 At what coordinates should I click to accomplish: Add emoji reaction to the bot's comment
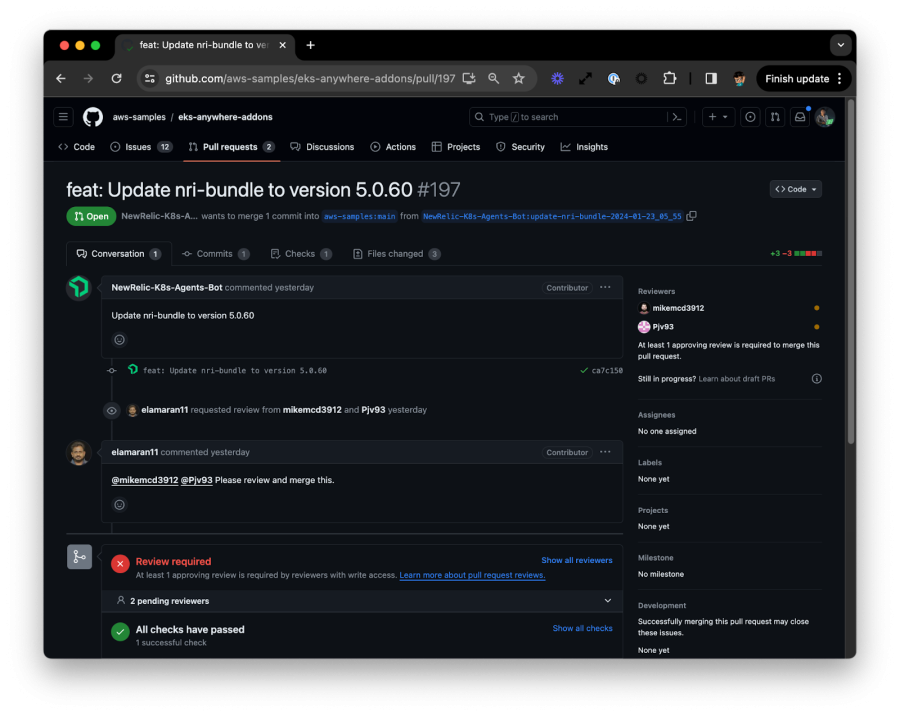(120, 340)
